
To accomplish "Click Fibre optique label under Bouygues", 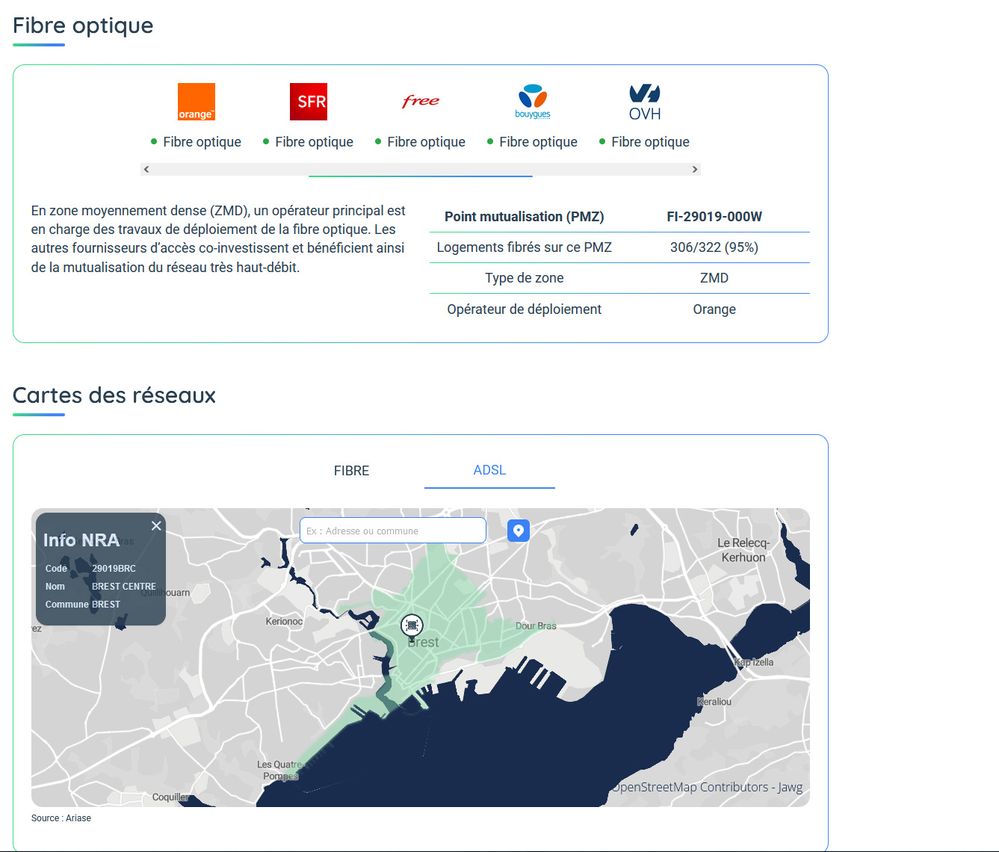I will [538, 142].
